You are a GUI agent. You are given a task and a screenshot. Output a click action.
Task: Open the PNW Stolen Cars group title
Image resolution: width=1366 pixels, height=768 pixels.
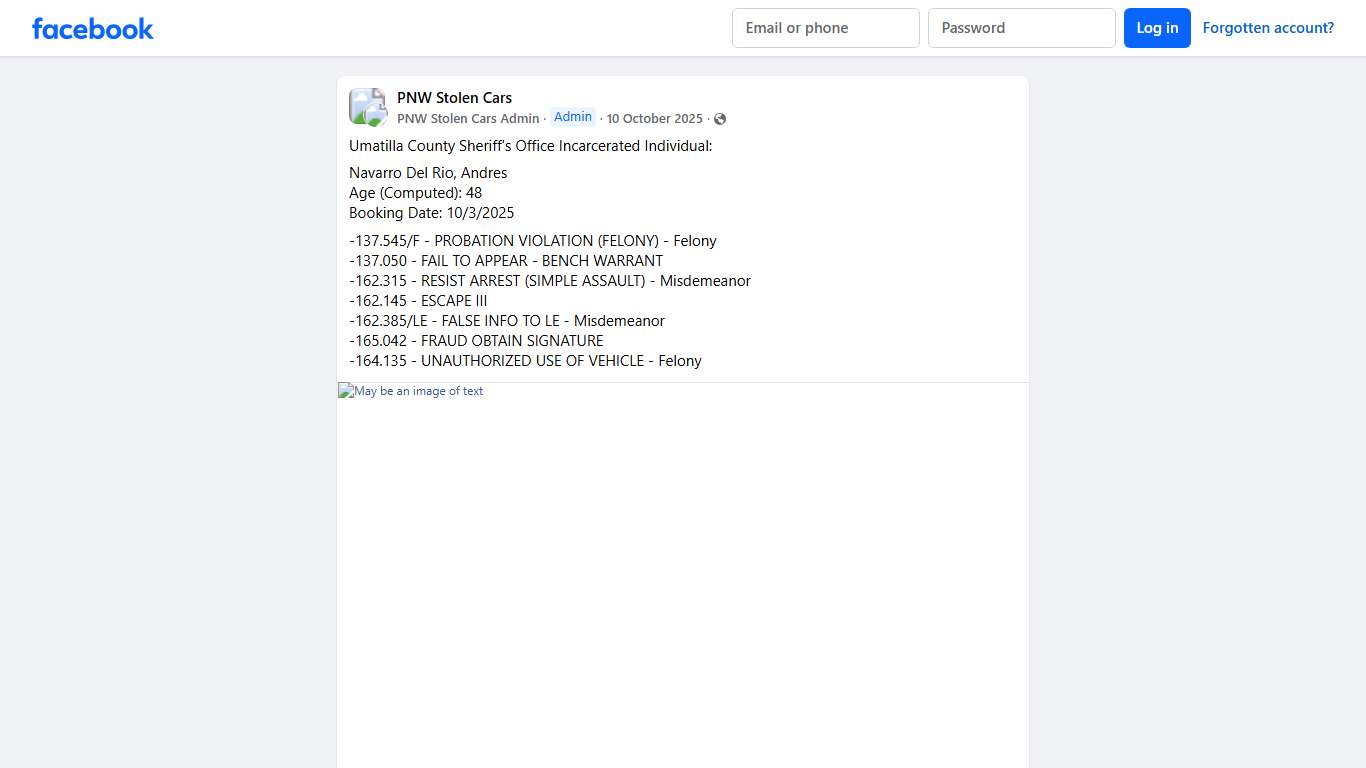pos(454,97)
